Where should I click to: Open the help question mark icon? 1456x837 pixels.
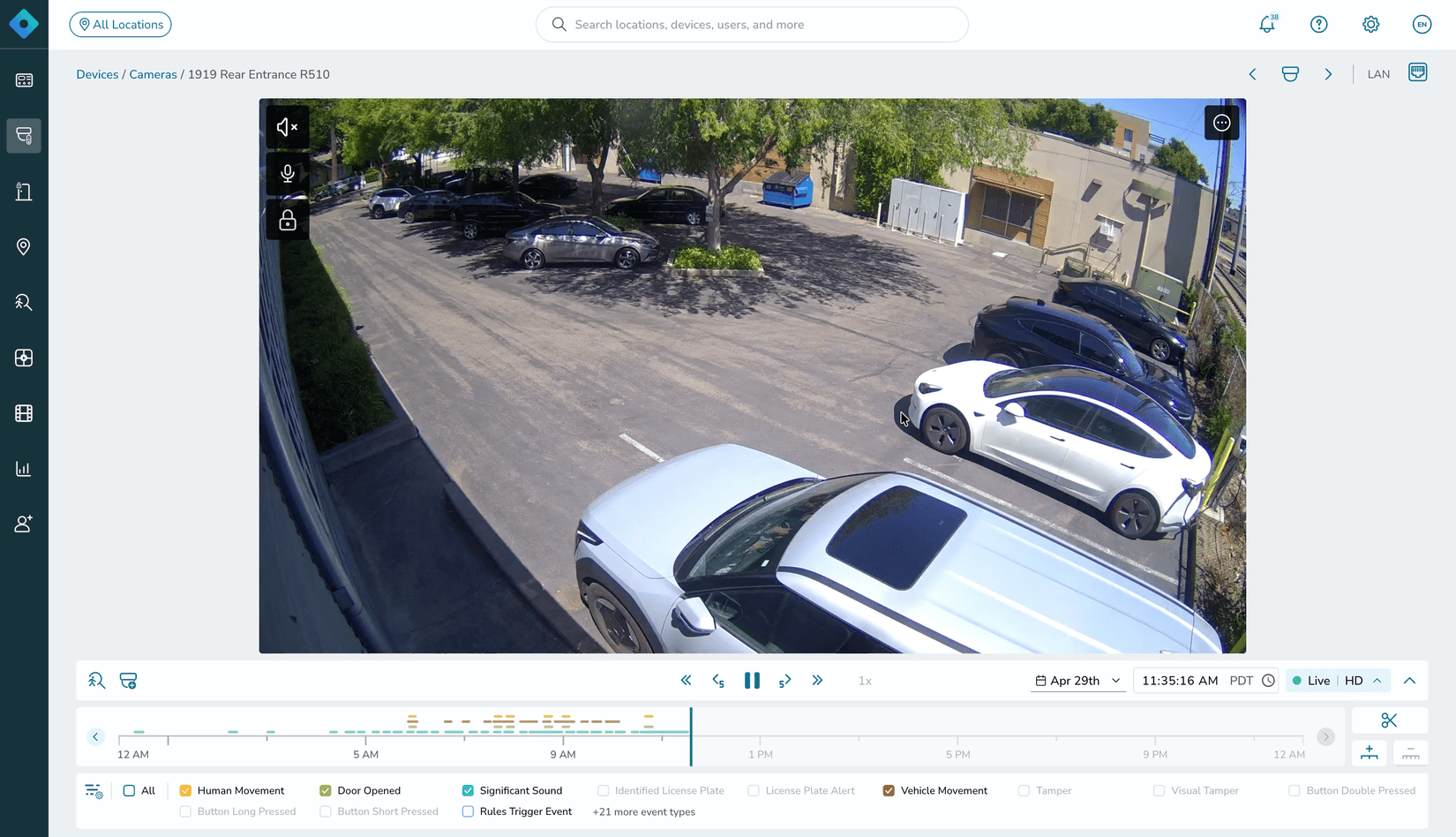1319,25
